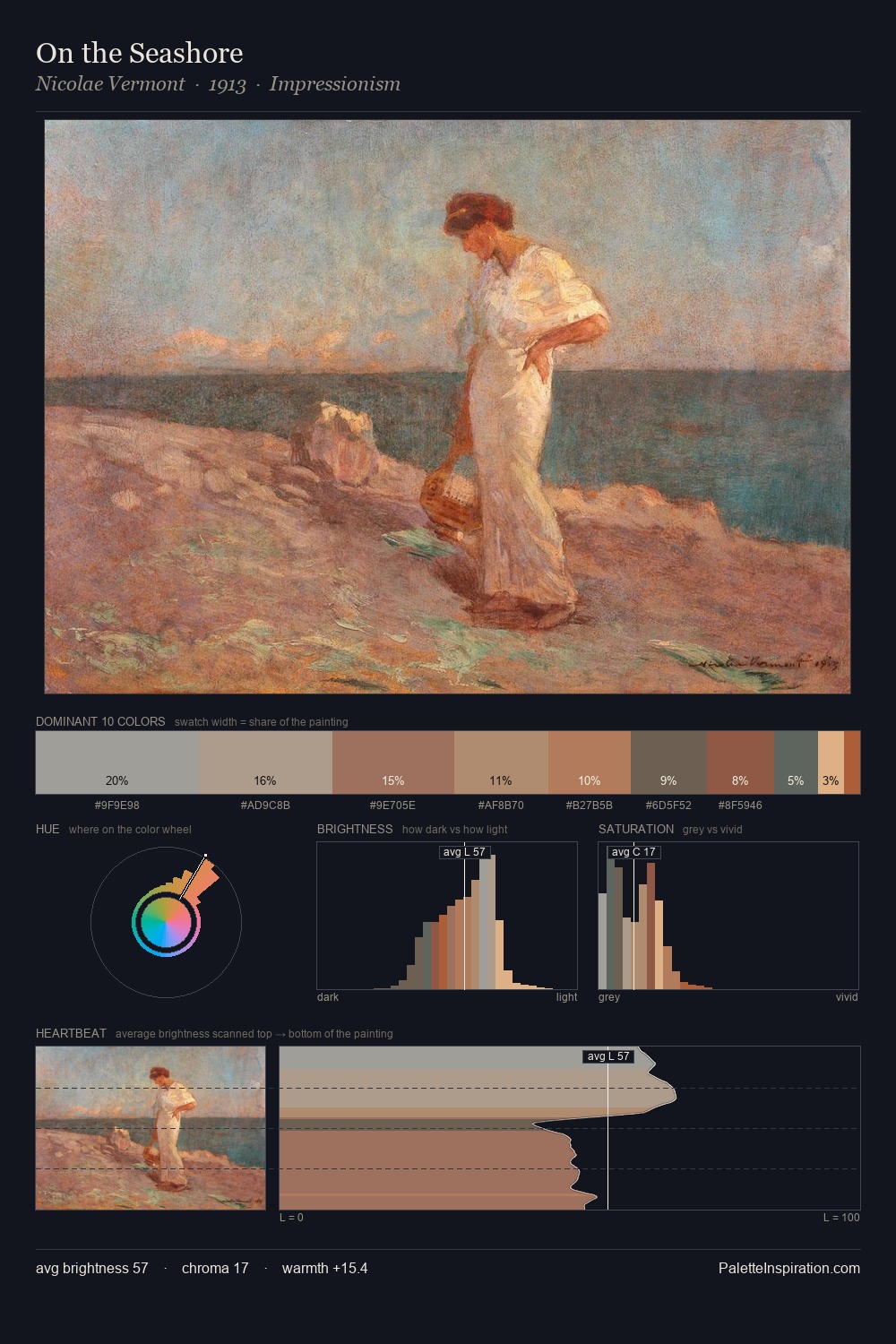
Task: Choose the 11% tan color swatch
Action: (x=501, y=762)
